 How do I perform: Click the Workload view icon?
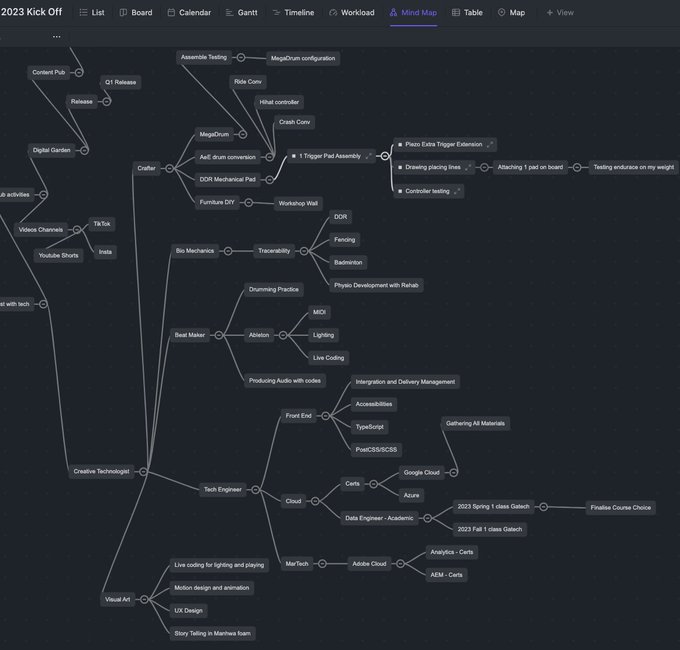[x=333, y=13]
